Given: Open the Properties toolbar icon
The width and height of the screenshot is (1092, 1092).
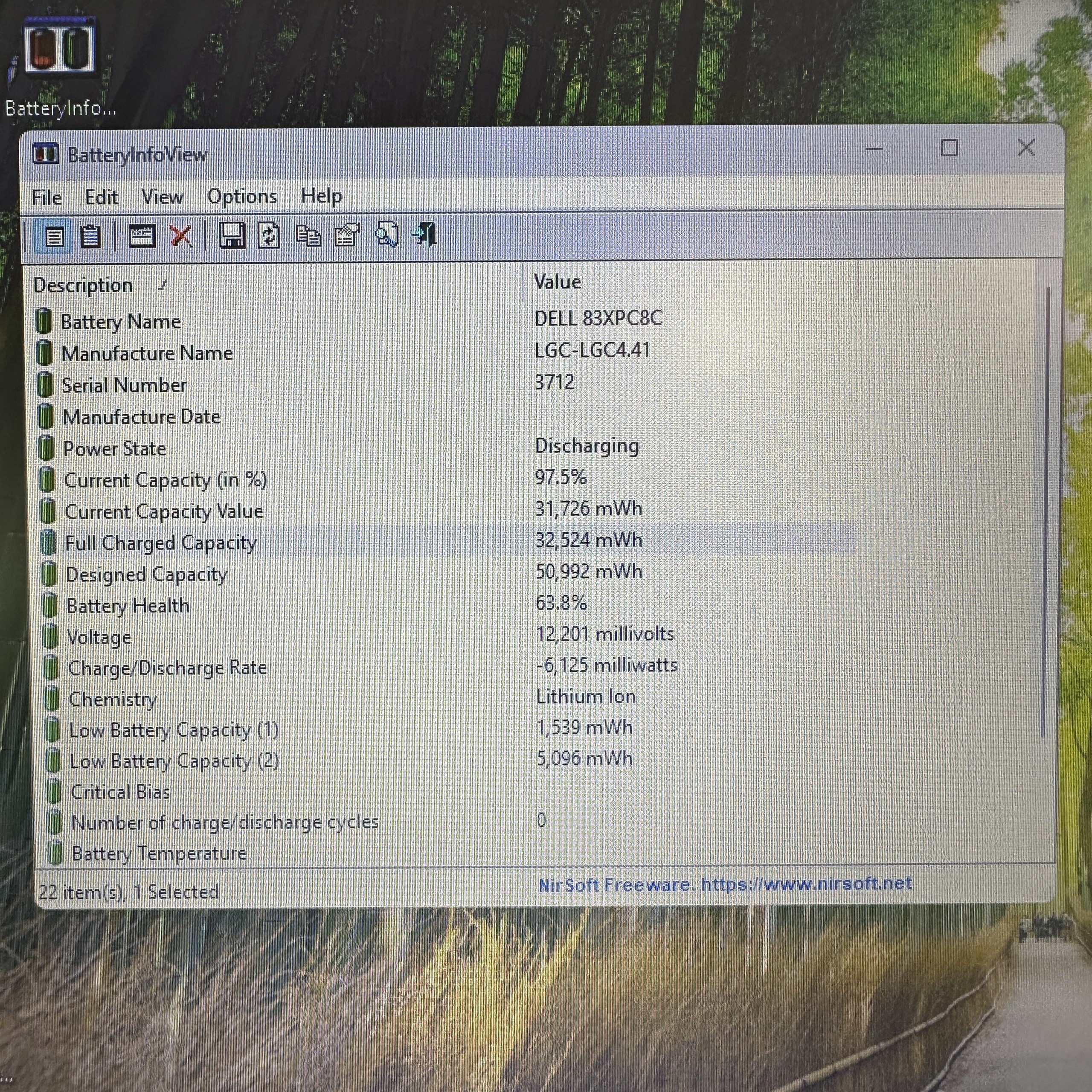Looking at the screenshot, I should click(x=347, y=235).
